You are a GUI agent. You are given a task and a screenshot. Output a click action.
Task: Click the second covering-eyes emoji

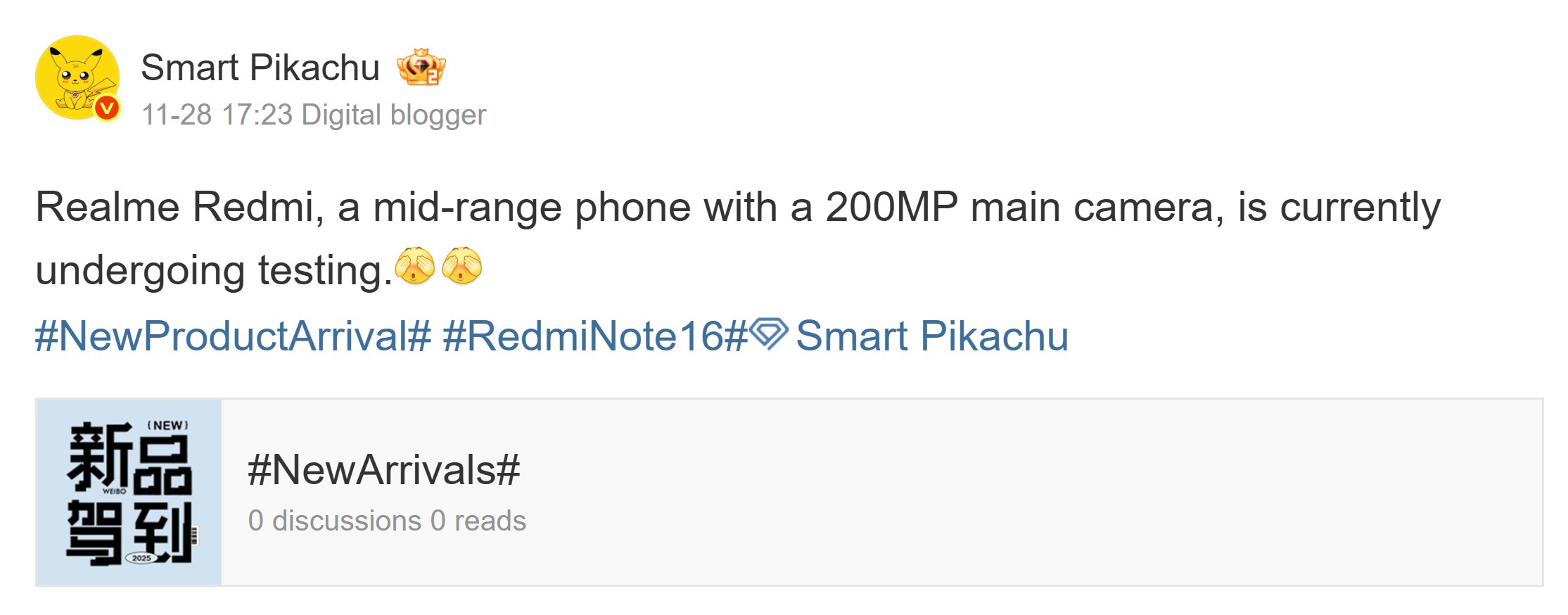[461, 267]
